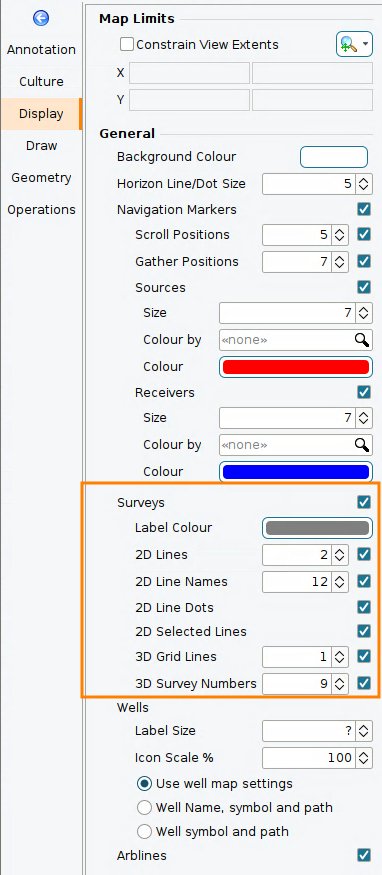Adjust Sources Size stepper arrows
The height and width of the screenshot is (875, 382).
click(x=364, y=312)
